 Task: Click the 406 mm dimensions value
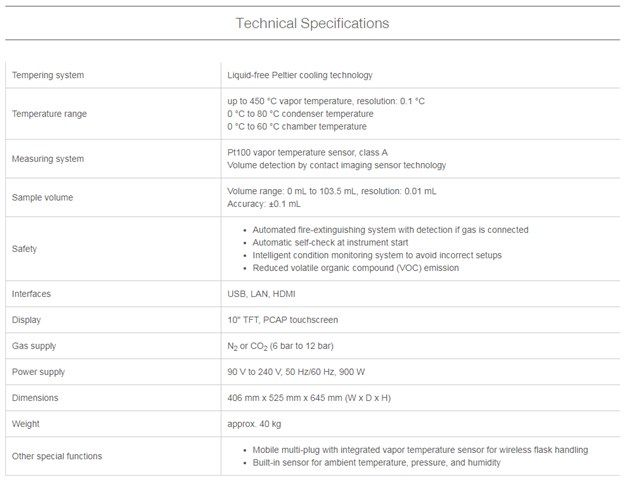(x=309, y=398)
